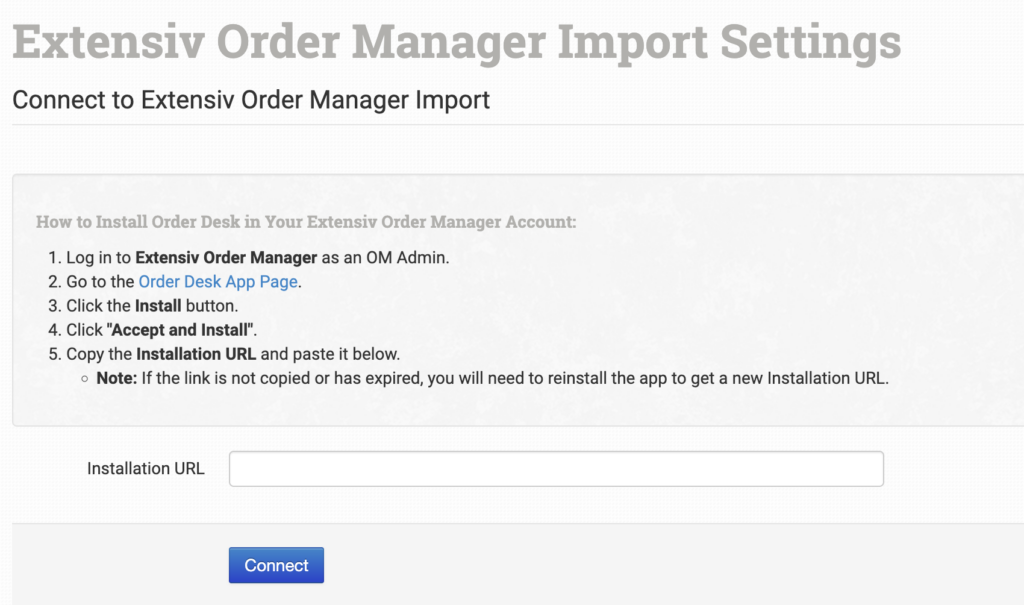1024x605 pixels.
Task: Click bold Installation URL text in step 5
Action: [x=196, y=354]
